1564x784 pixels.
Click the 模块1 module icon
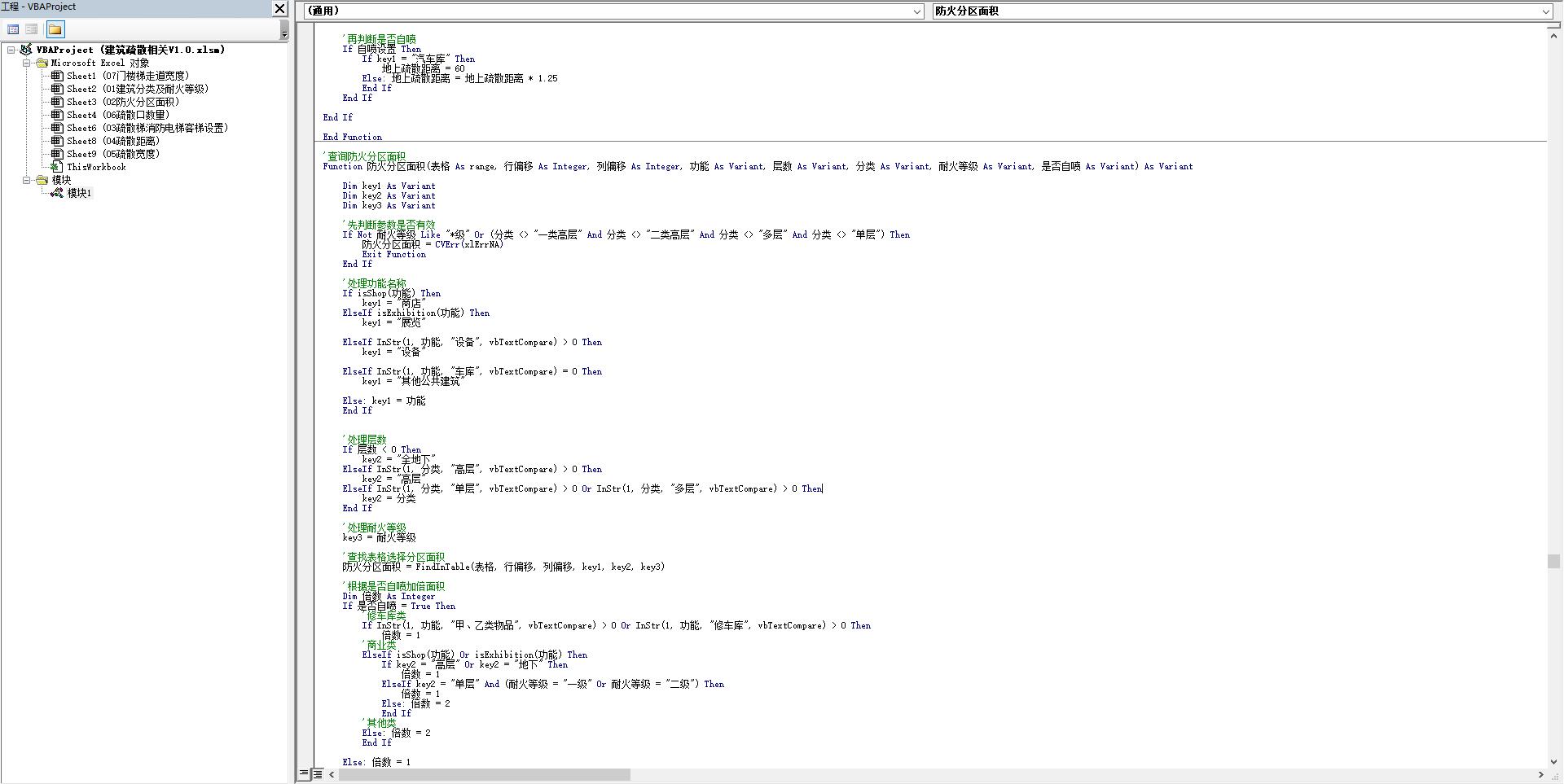[57, 193]
